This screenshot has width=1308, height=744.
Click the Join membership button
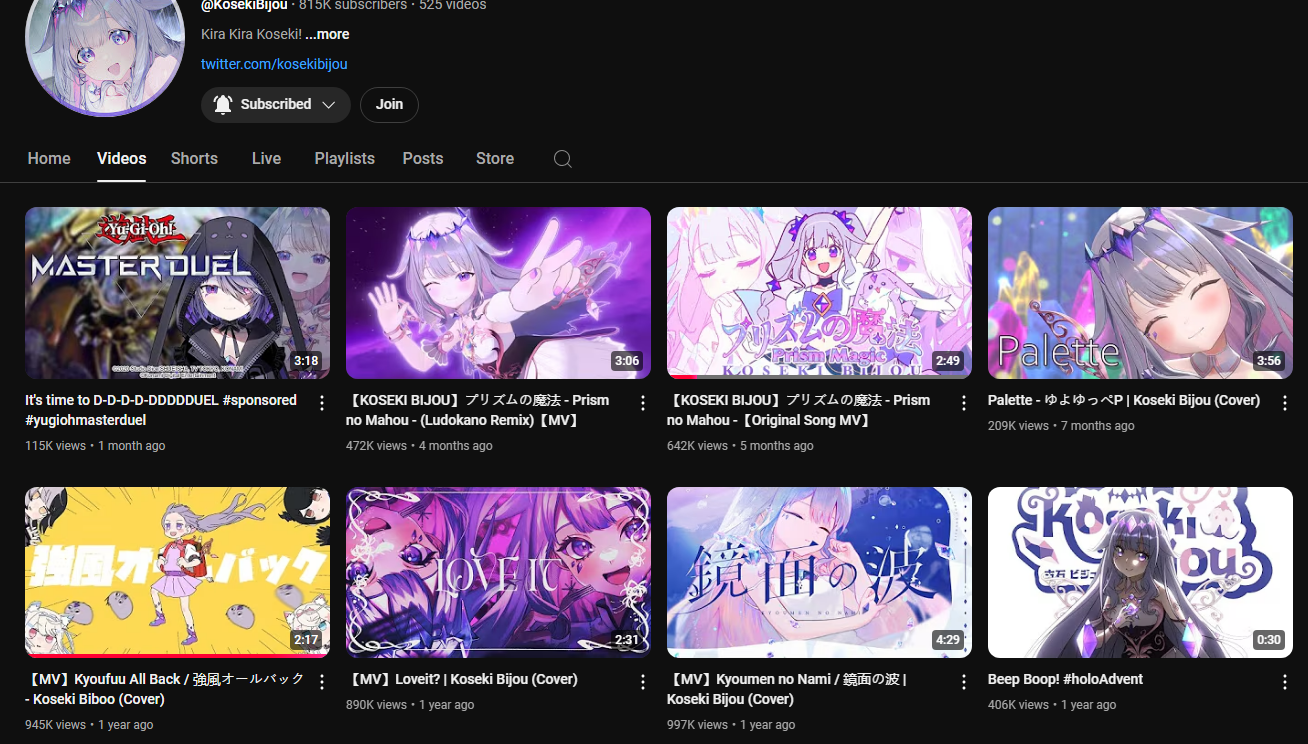pyautogui.click(x=389, y=104)
